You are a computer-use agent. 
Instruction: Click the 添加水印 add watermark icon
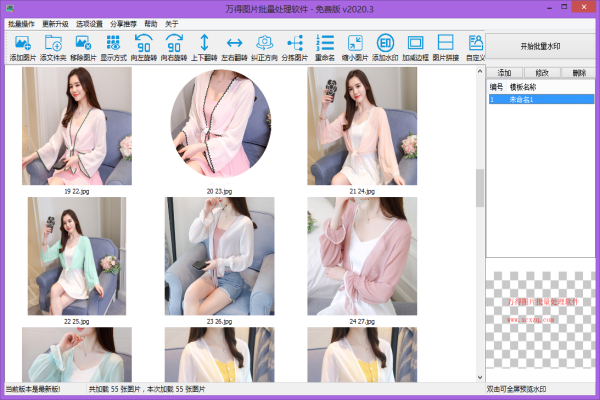click(385, 45)
